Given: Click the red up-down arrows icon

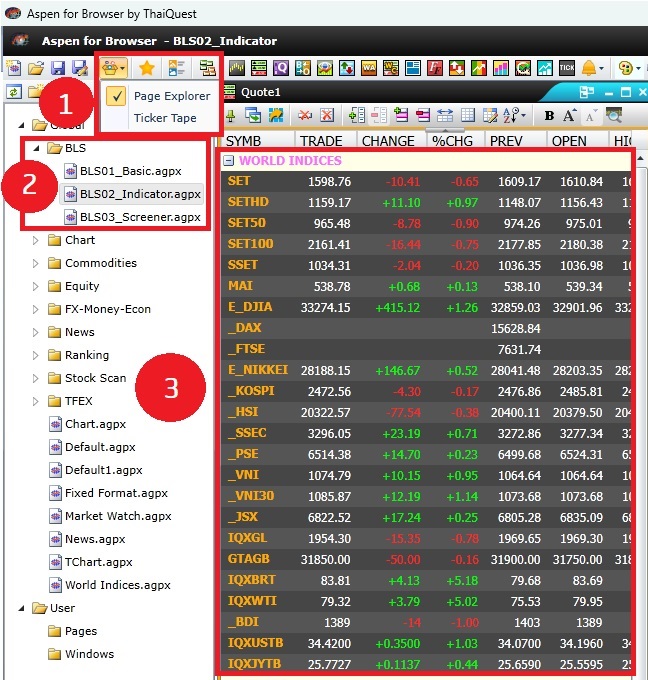Looking at the screenshot, I should coord(457,68).
